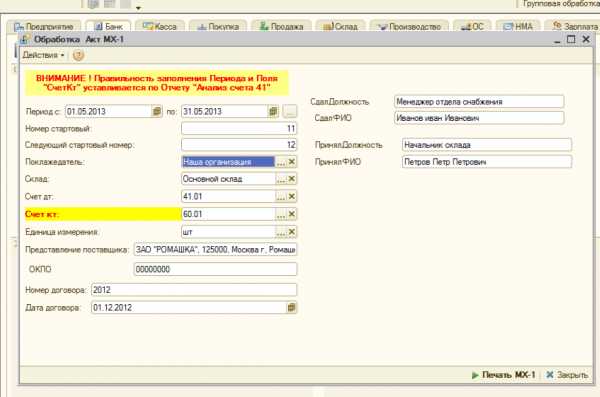Close the Акт МХ-1 window
The image size is (600, 397).
click(x=586, y=39)
